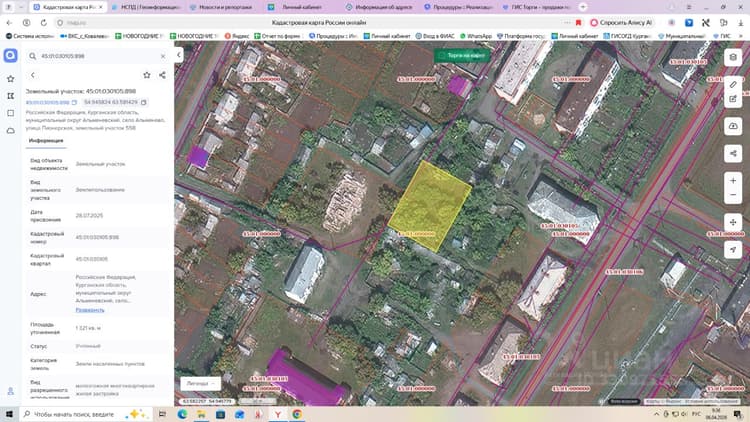The image size is (750, 422).
Task: Click the cloud download map icon
Action: (733, 126)
